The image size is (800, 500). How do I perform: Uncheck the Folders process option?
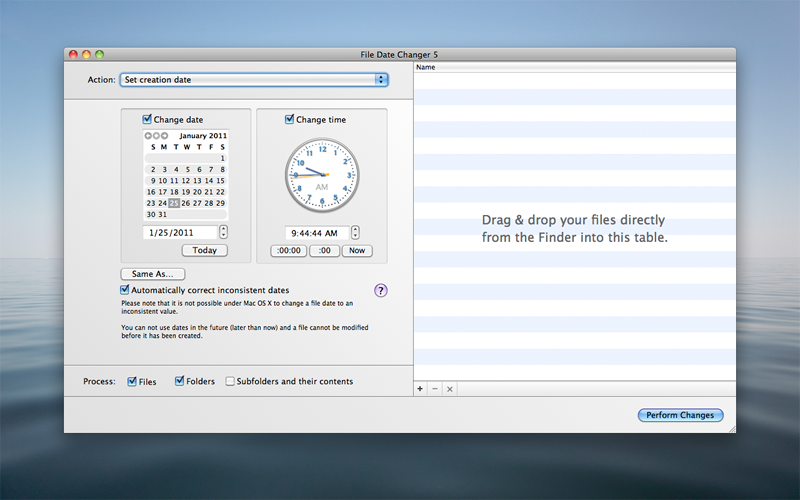click(x=179, y=381)
